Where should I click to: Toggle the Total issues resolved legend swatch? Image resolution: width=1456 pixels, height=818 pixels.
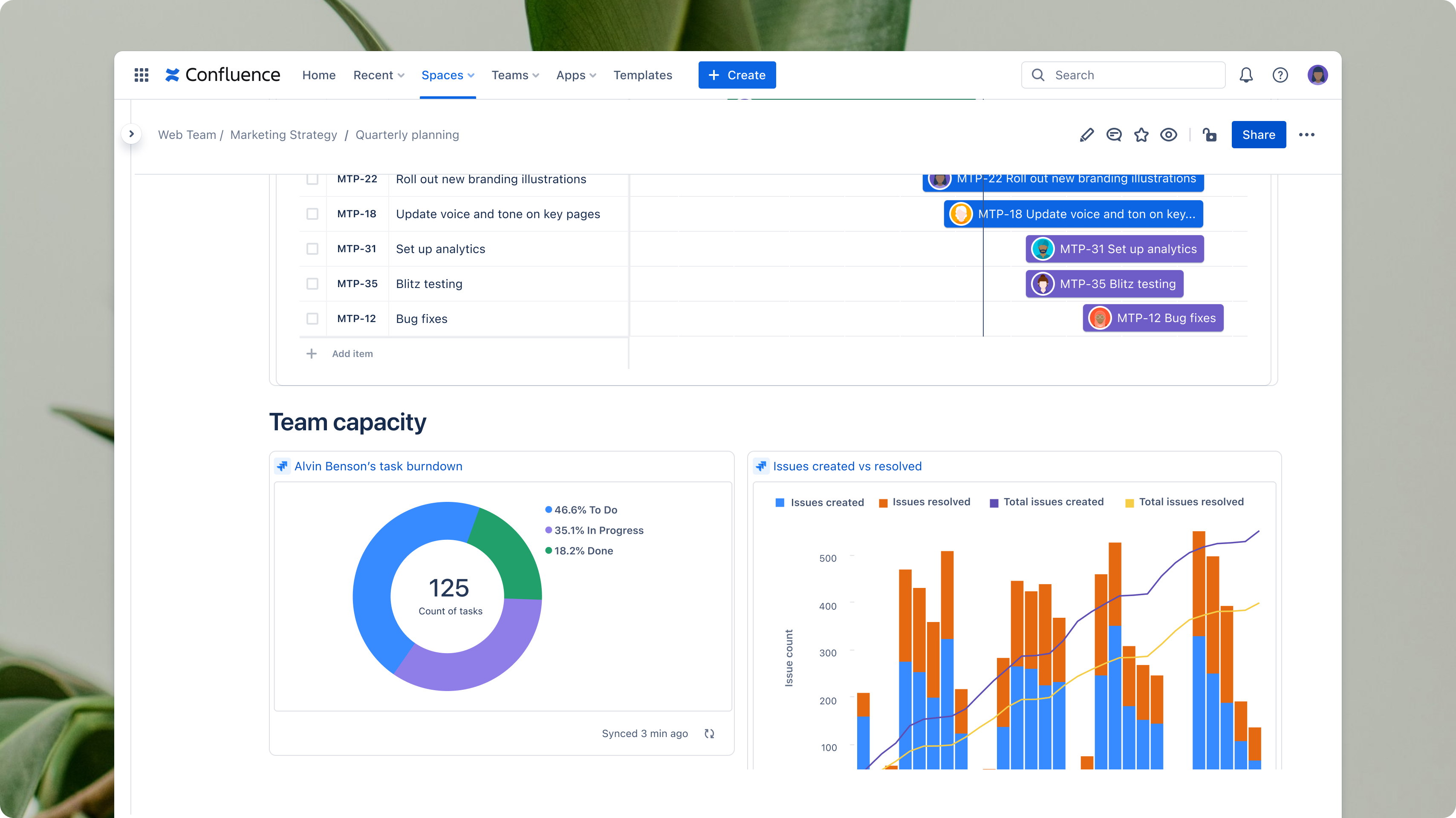click(x=1130, y=503)
